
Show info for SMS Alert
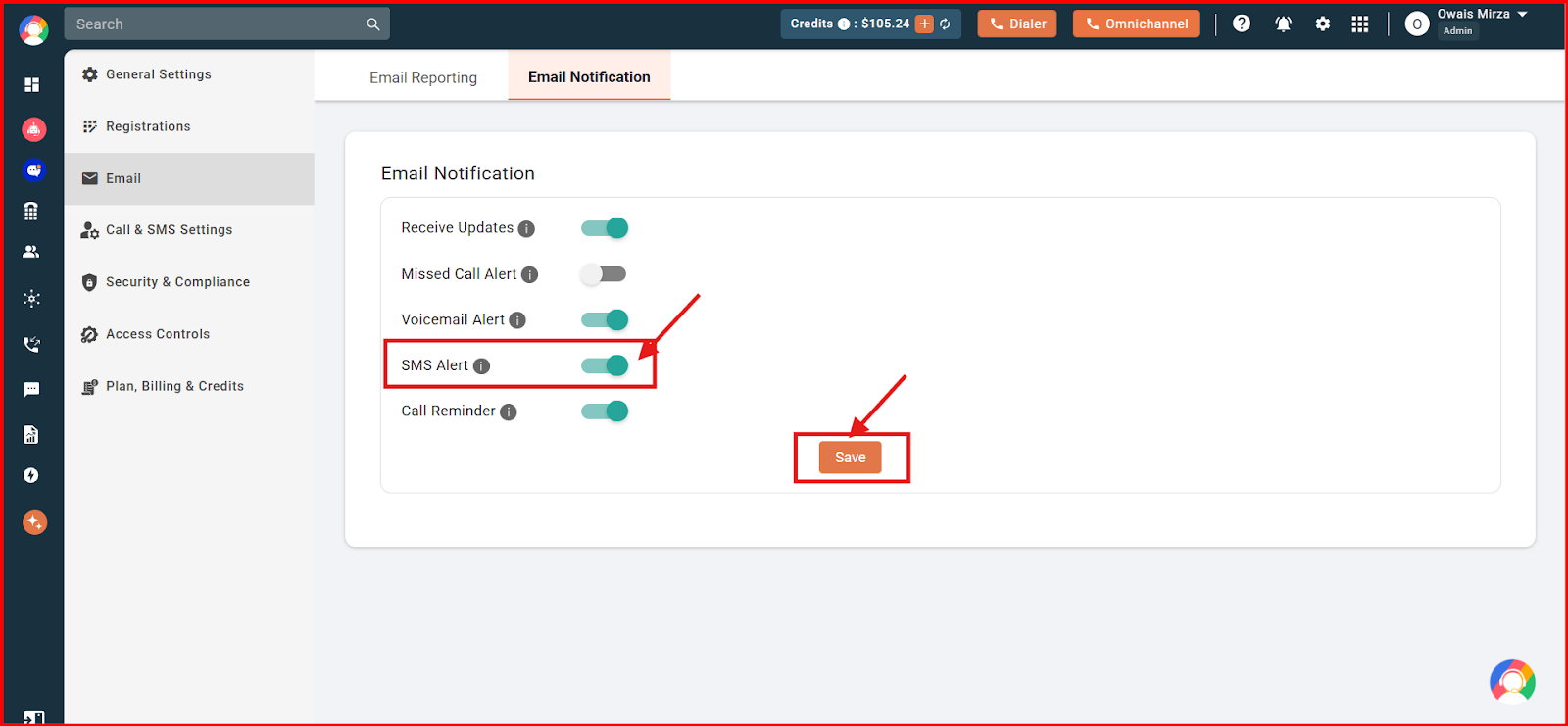pyautogui.click(x=481, y=366)
